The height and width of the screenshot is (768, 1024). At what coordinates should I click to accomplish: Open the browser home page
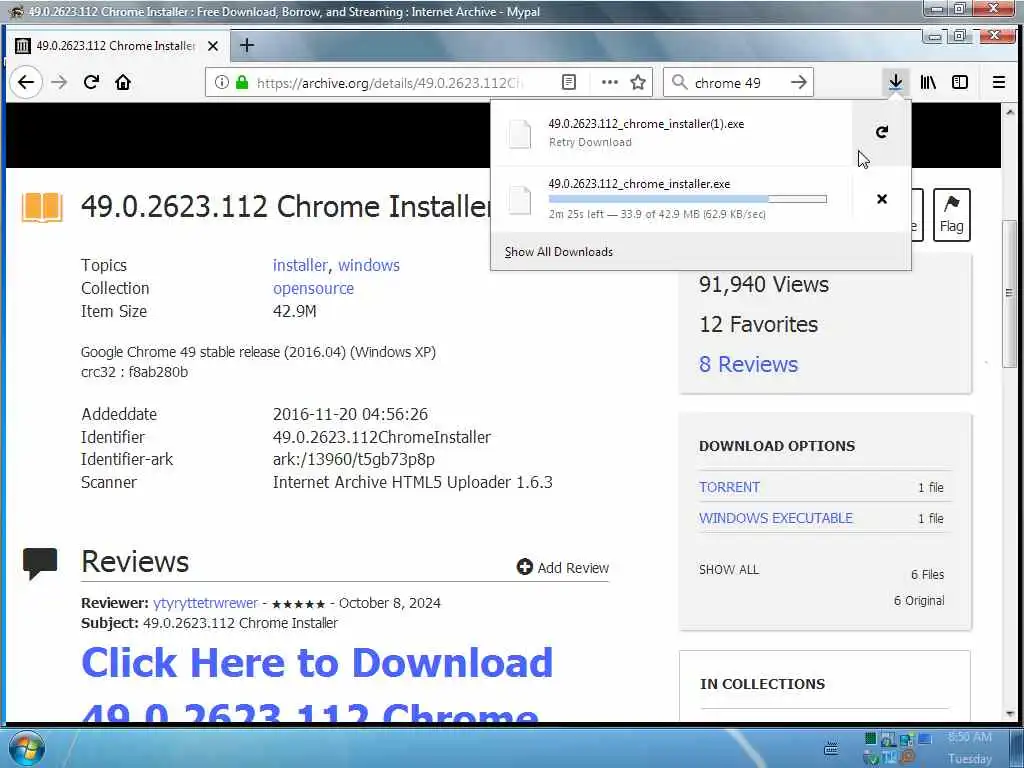tap(123, 82)
